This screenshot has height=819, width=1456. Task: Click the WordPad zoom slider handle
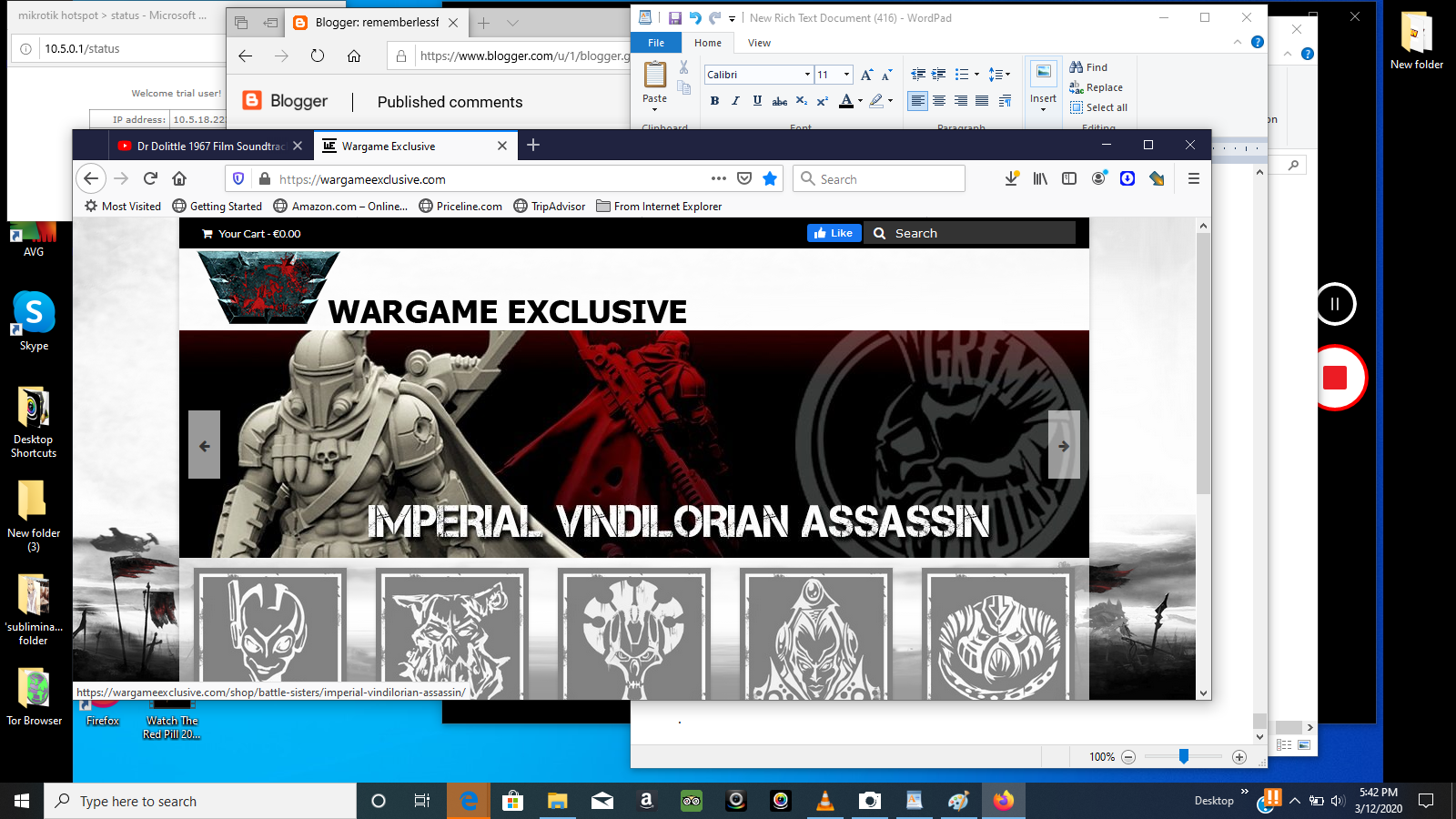[1184, 756]
